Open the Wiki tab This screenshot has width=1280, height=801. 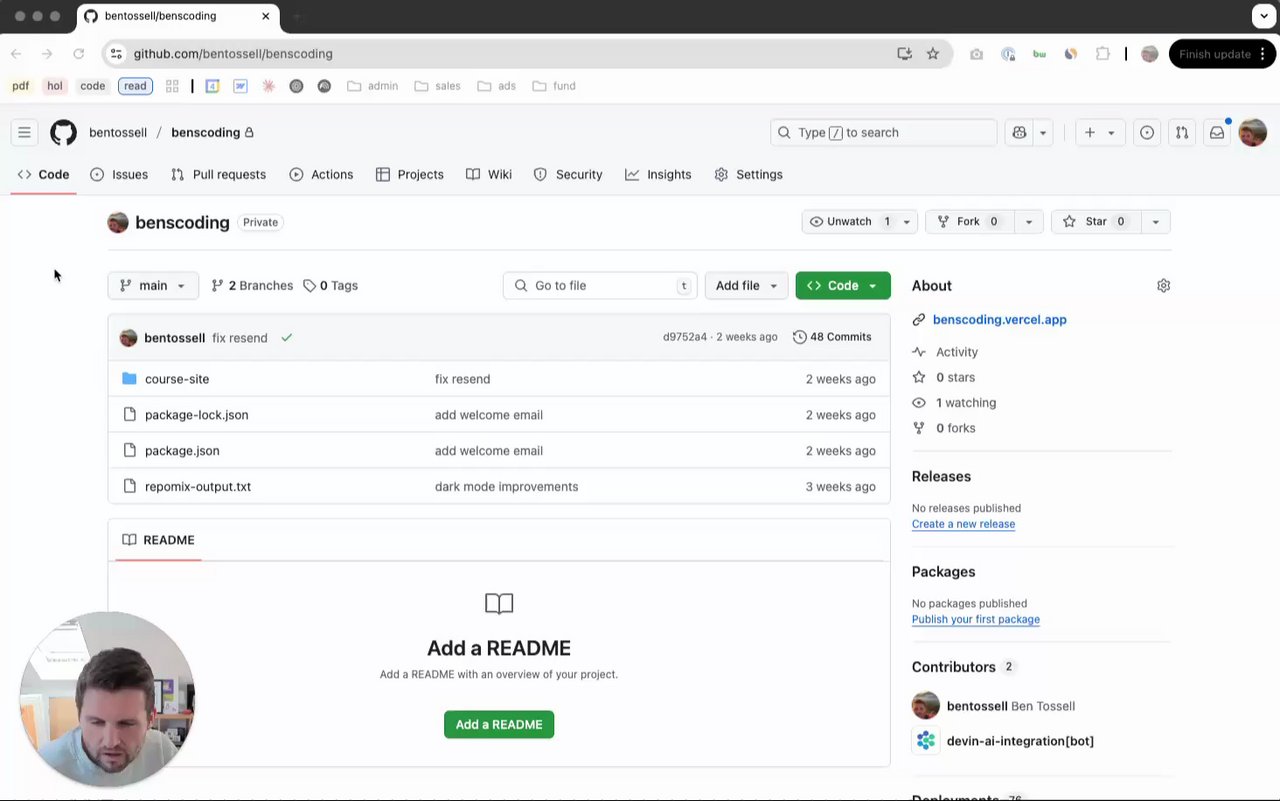(489, 174)
